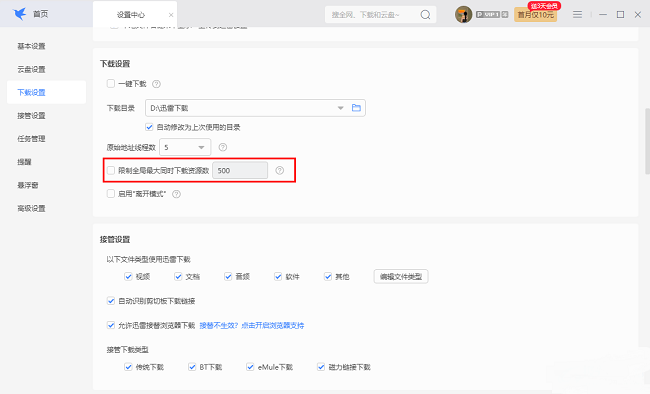The height and width of the screenshot is (394, 650).
Task: Uncheck the 音频 file type
Action: [228, 276]
